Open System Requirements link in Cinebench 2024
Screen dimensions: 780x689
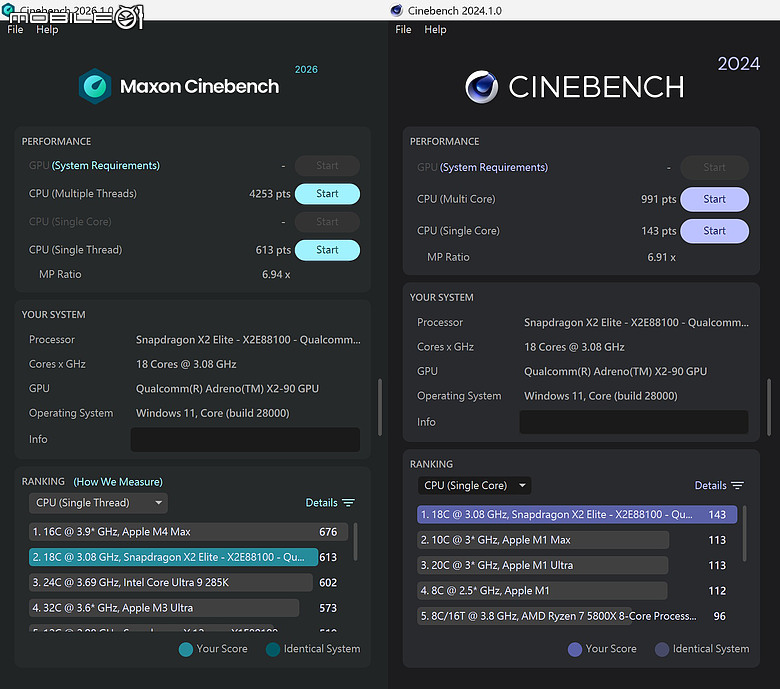tap(494, 168)
